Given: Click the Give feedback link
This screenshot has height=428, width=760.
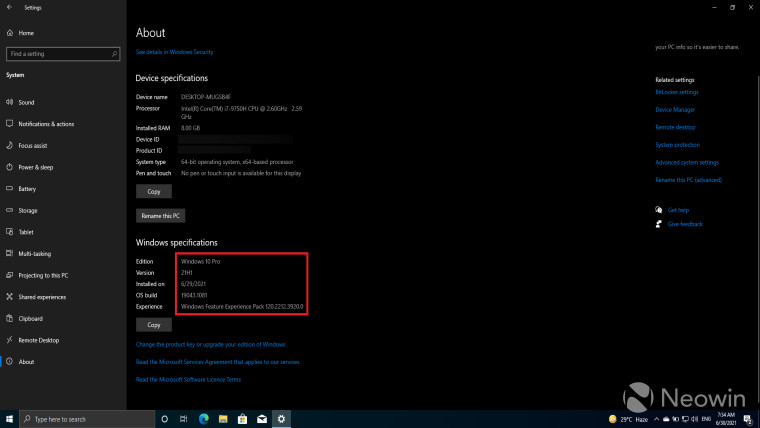Looking at the screenshot, I should pos(685,224).
